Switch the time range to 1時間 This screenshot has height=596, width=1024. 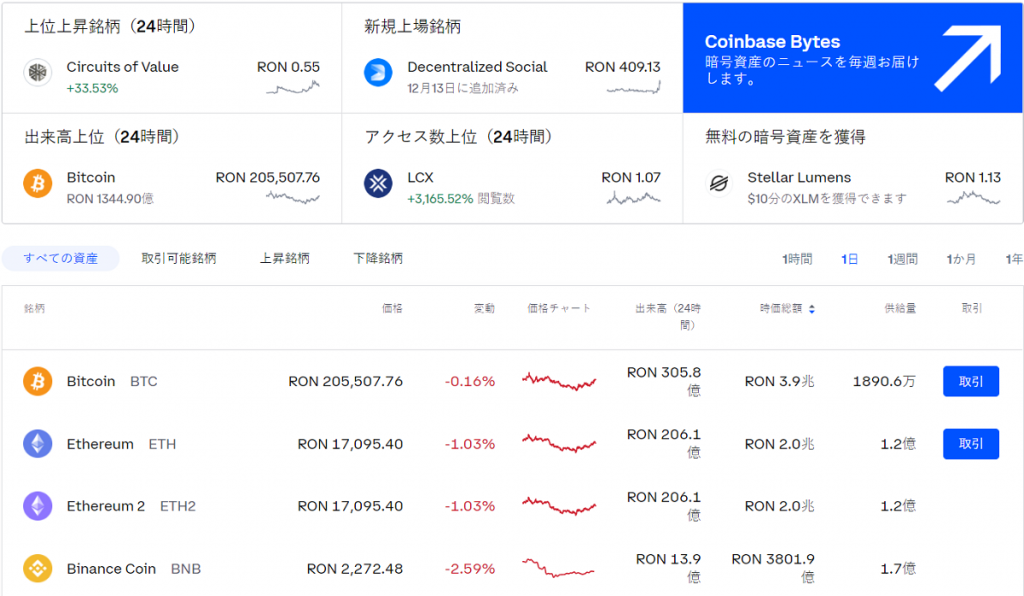tap(797, 259)
